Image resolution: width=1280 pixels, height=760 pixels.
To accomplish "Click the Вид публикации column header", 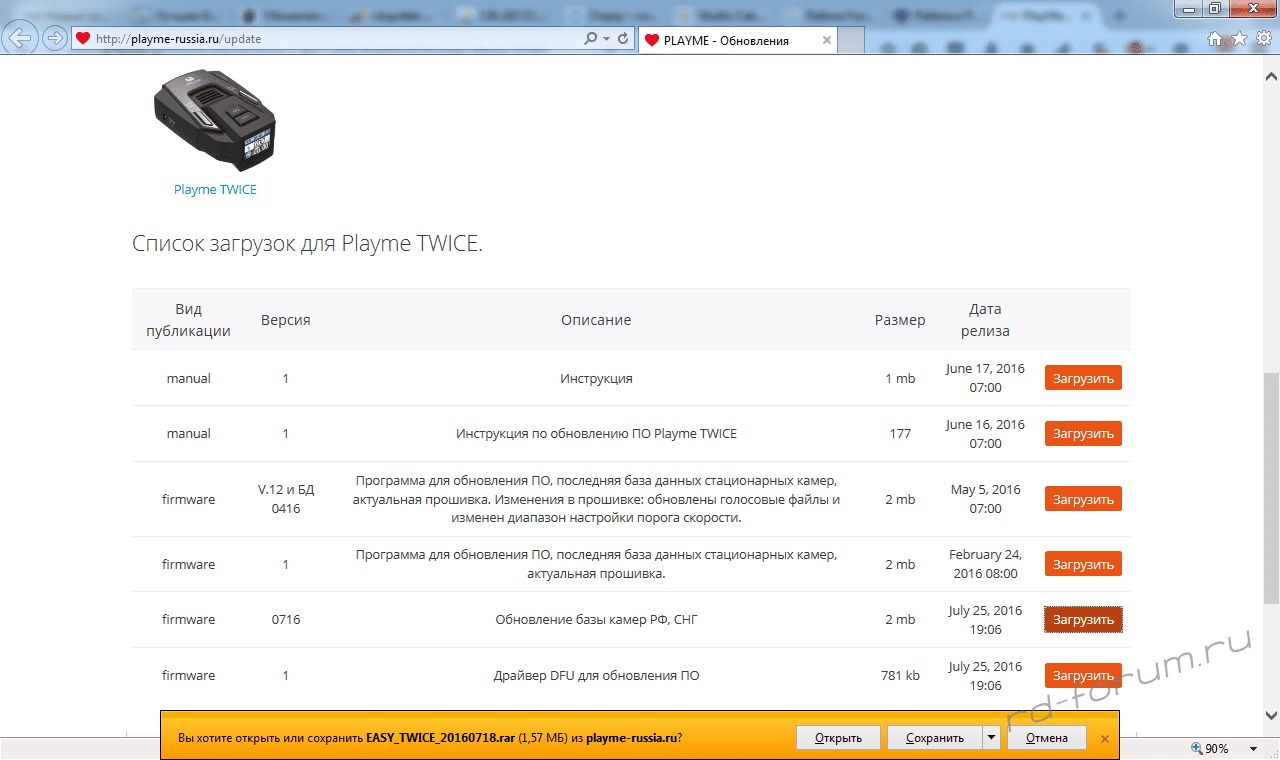I will pyautogui.click(x=188, y=320).
